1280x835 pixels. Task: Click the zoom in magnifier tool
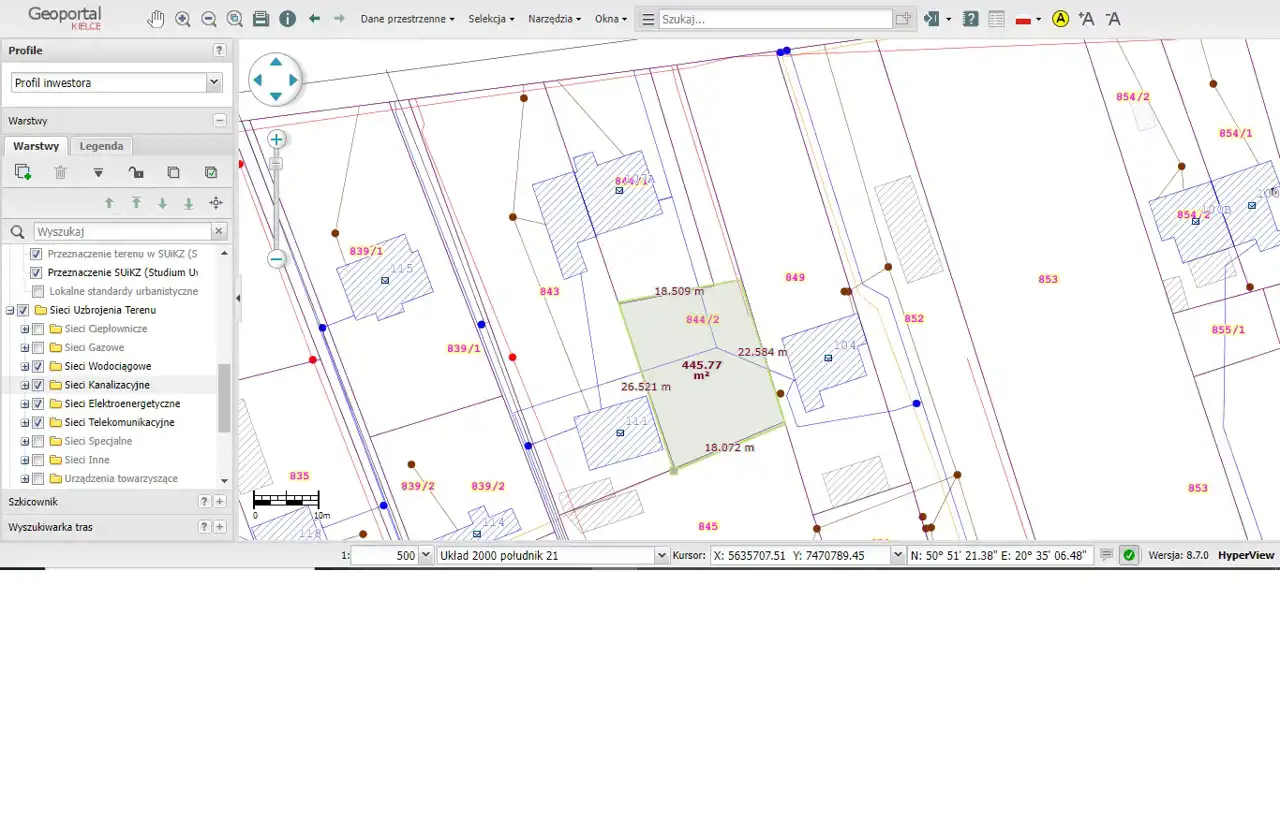(183, 19)
